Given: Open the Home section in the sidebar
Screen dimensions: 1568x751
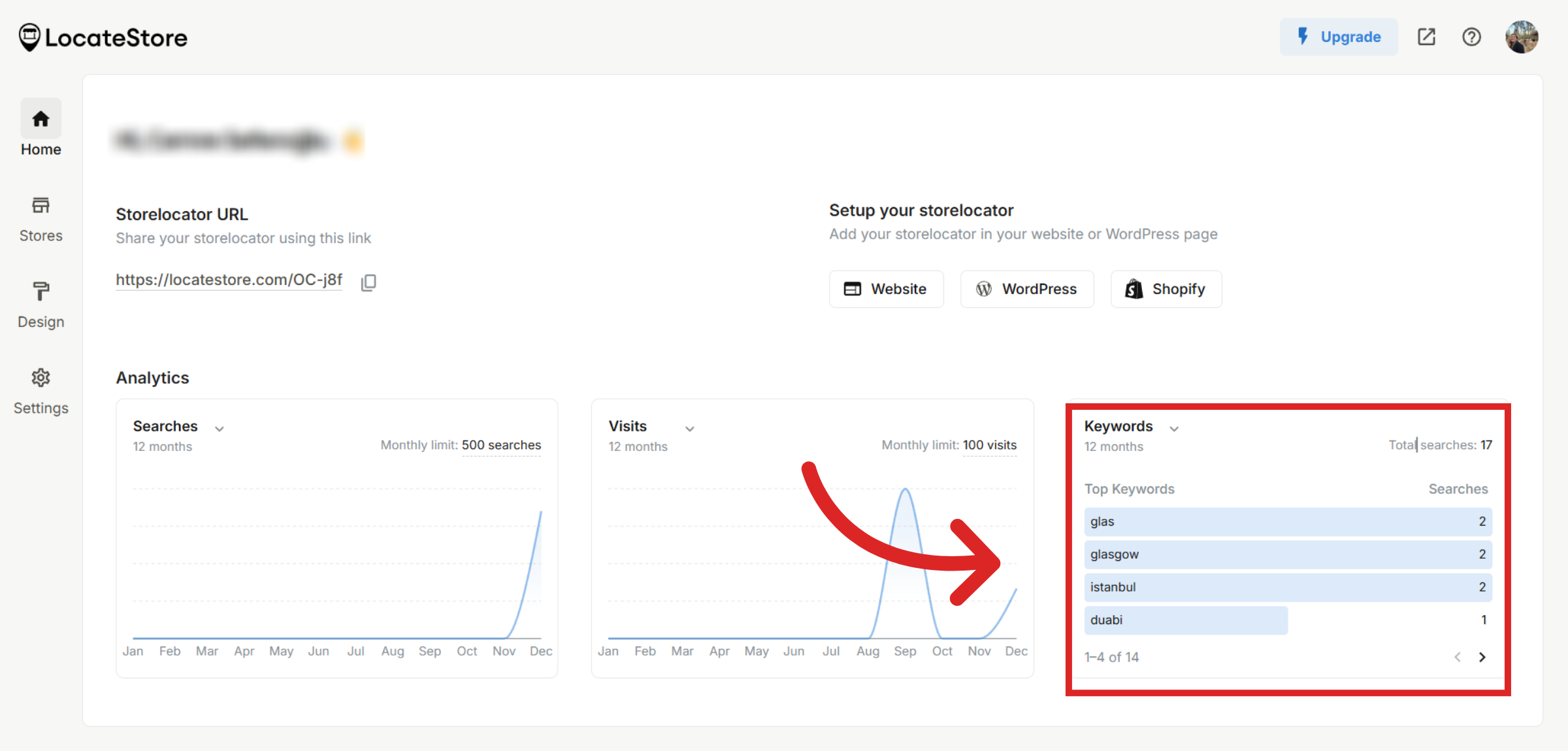Looking at the screenshot, I should click(41, 129).
